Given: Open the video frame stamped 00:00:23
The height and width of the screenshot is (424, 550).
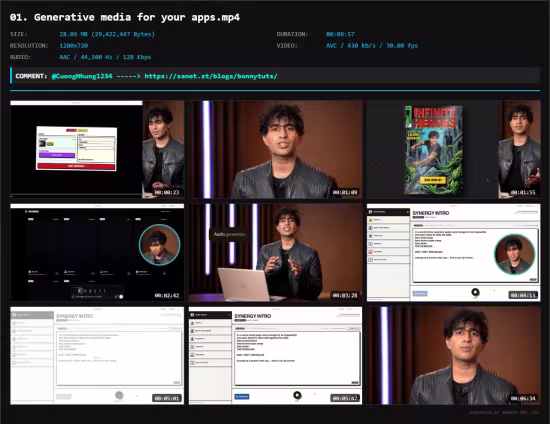Looking at the screenshot, I should point(97,149).
